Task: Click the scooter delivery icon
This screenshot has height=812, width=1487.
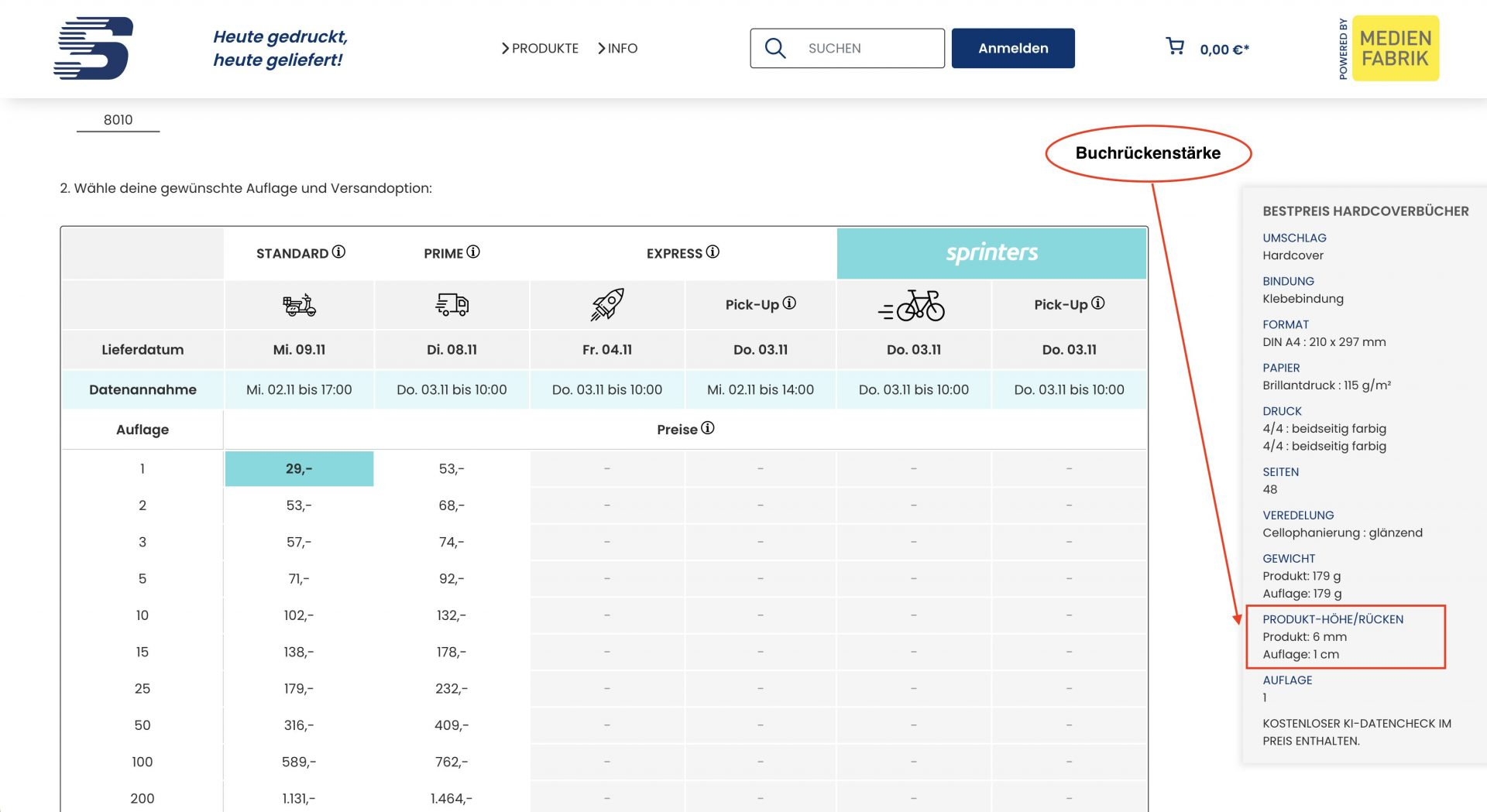Action: coord(299,305)
